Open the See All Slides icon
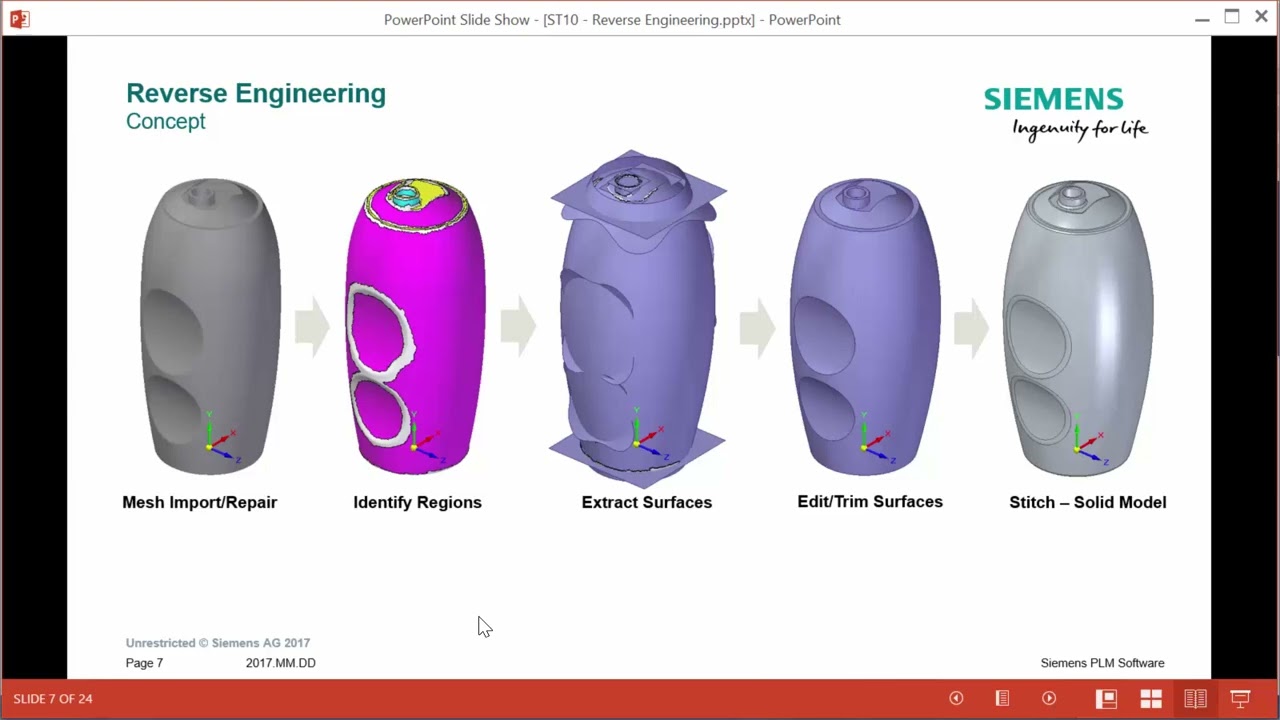This screenshot has width=1280, height=720. [x=1002, y=698]
